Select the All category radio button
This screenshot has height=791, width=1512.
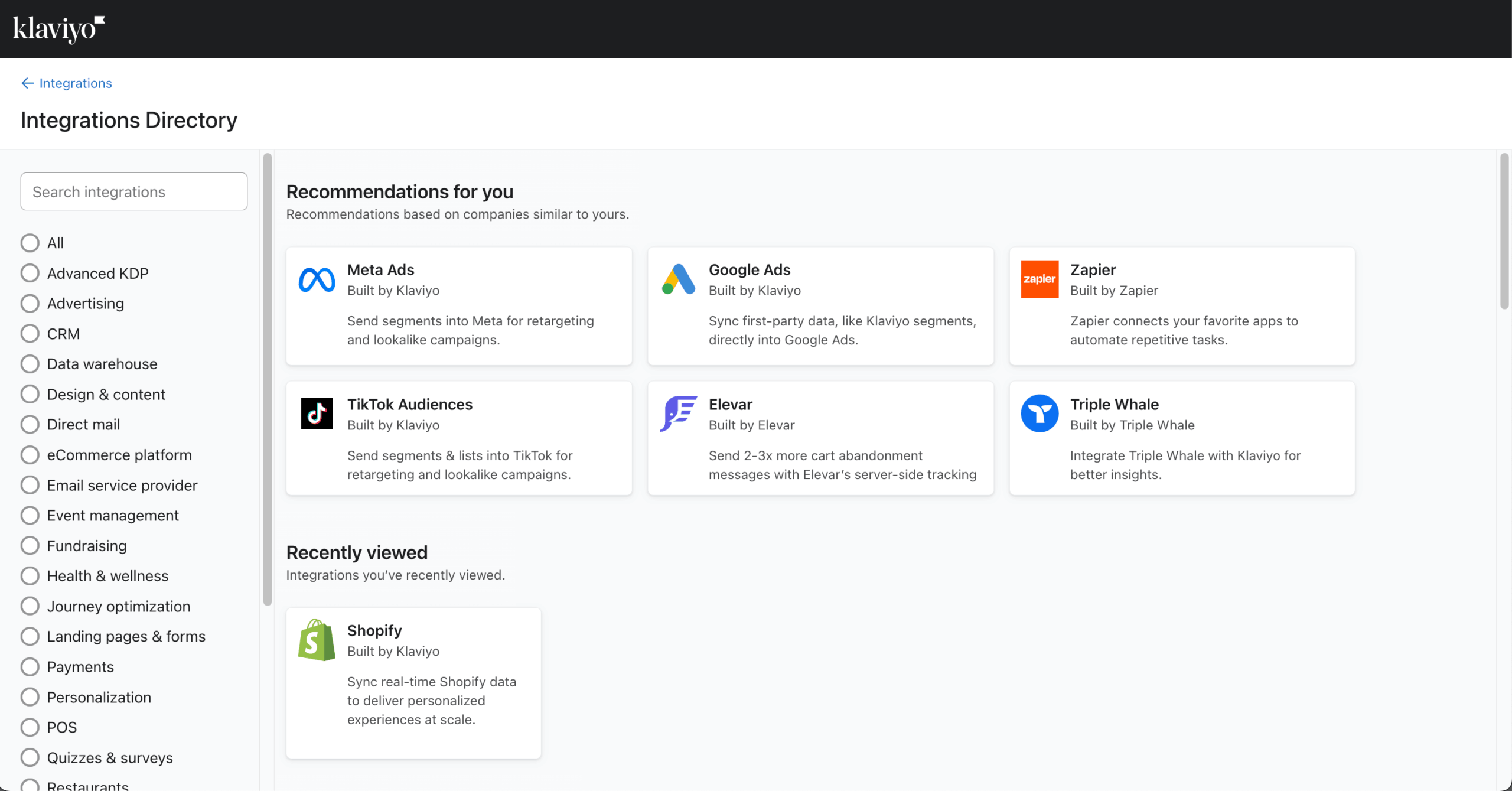[x=30, y=243]
